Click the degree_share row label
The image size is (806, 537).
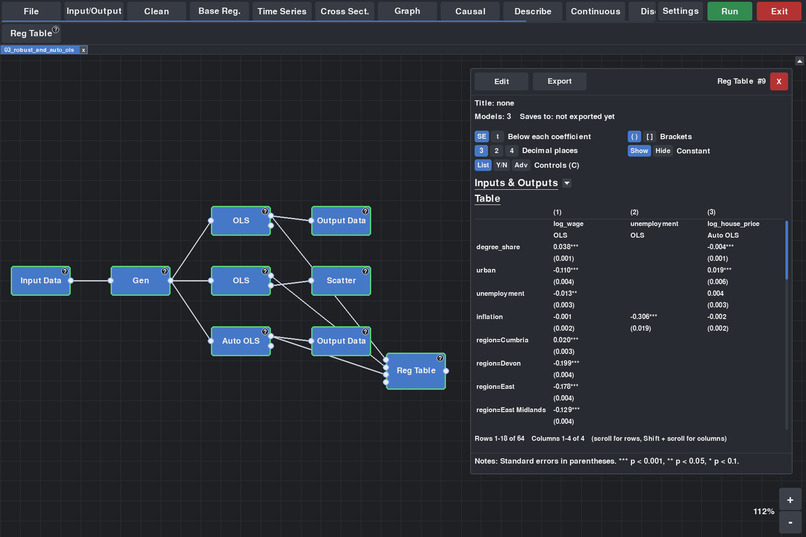coord(498,247)
